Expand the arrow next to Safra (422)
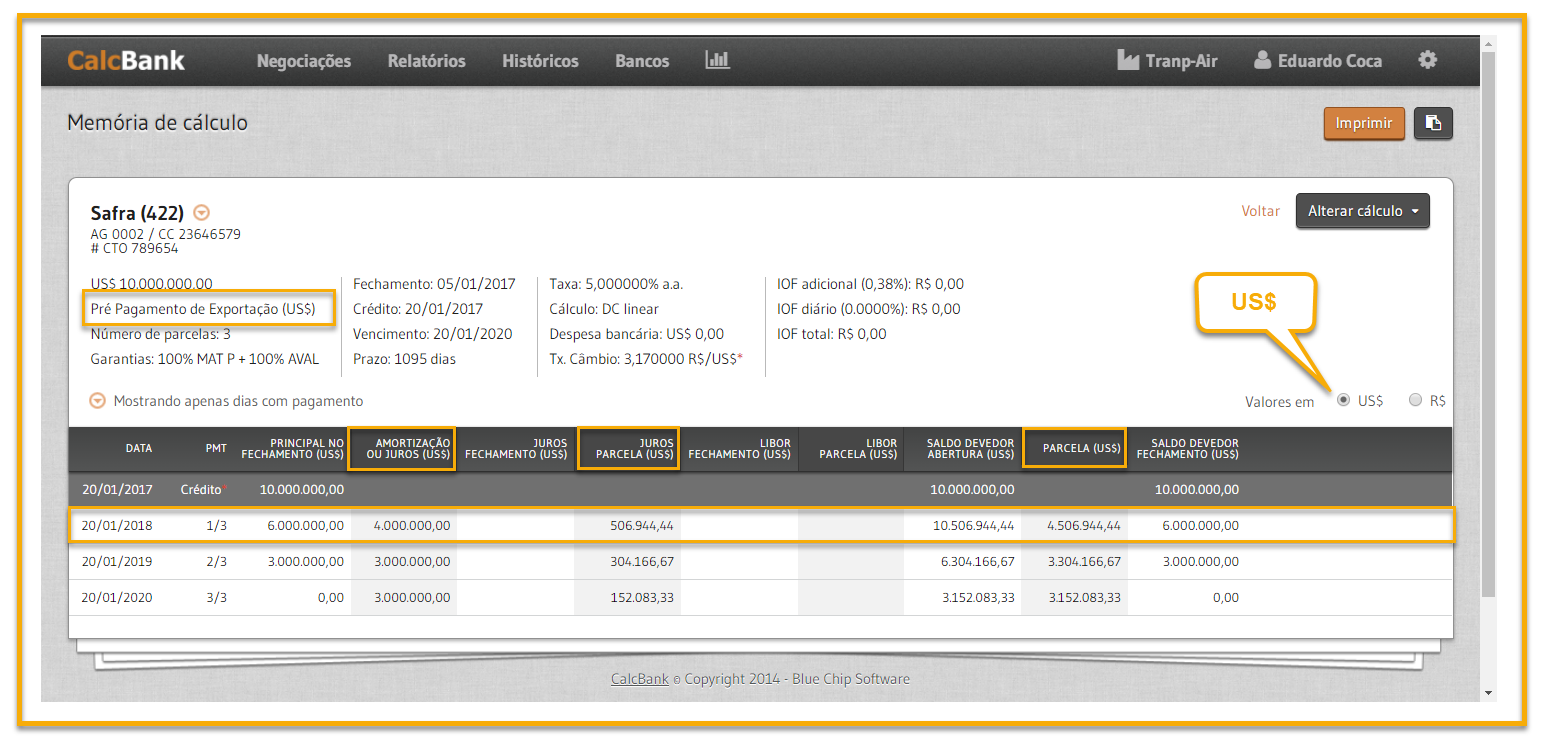 (x=202, y=213)
